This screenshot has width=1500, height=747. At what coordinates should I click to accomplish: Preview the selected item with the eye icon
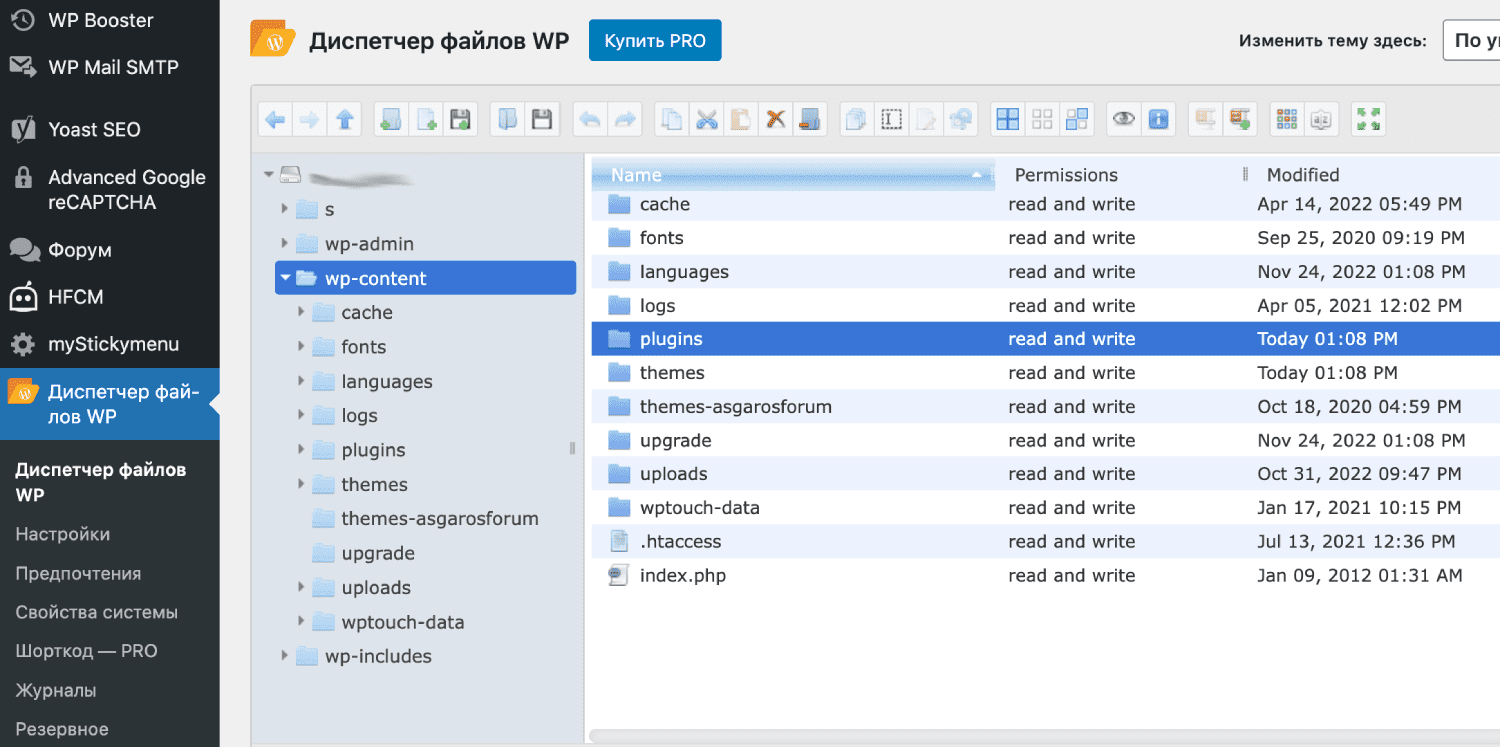1124,120
